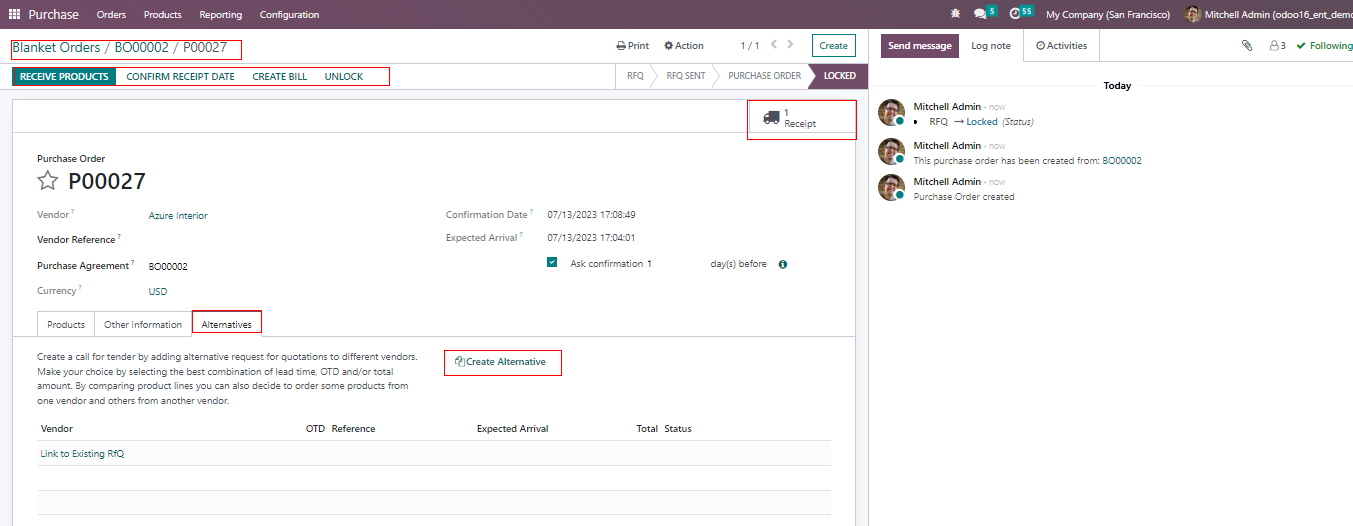Switch to the Products tab
The height and width of the screenshot is (526, 1353).
(x=66, y=324)
